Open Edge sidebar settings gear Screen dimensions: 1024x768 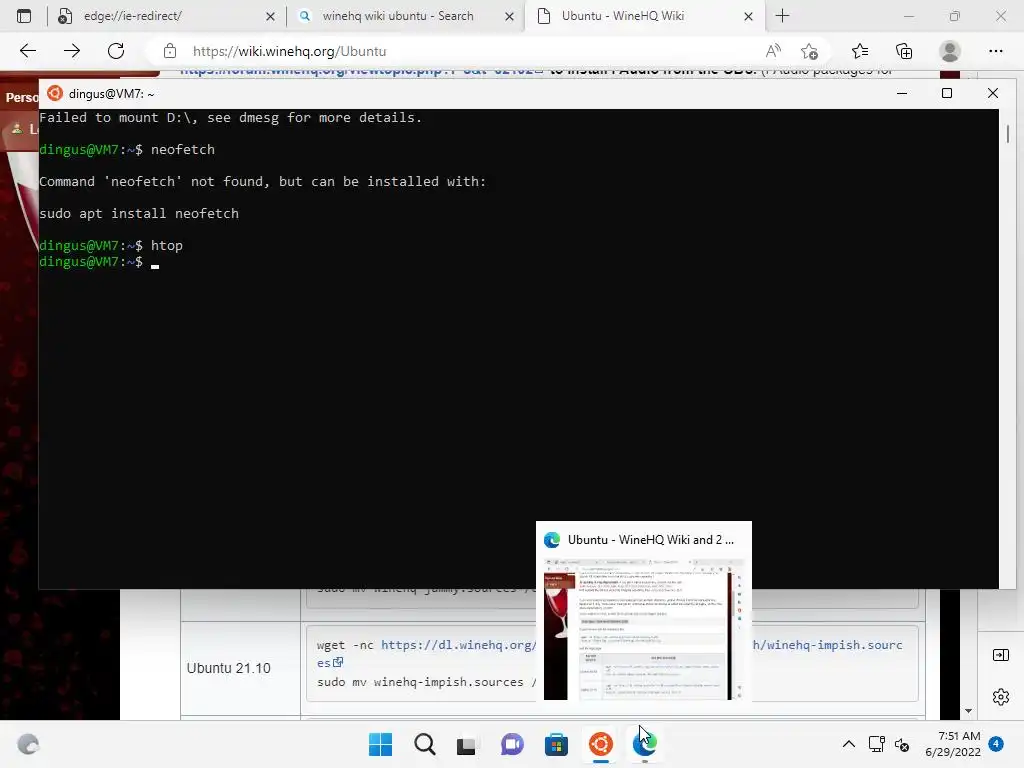tap(1000, 697)
